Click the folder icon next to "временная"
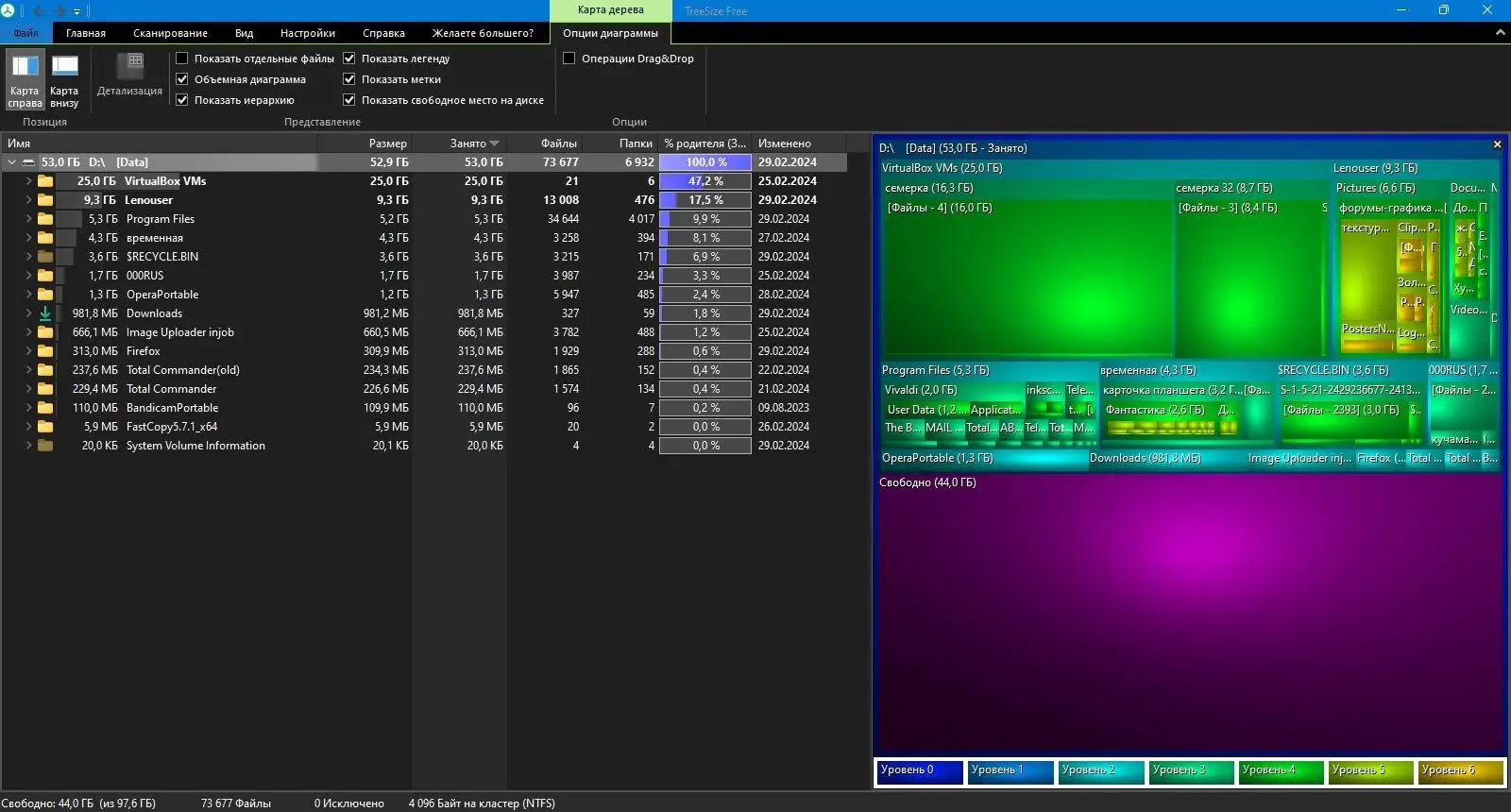This screenshot has width=1511, height=812. [45, 238]
